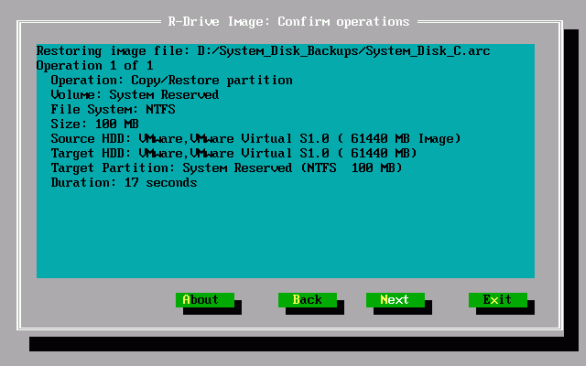Screen dimensions: 586x366
Task: Click 'Volume: System Reserved' entry
Action: click(135, 95)
